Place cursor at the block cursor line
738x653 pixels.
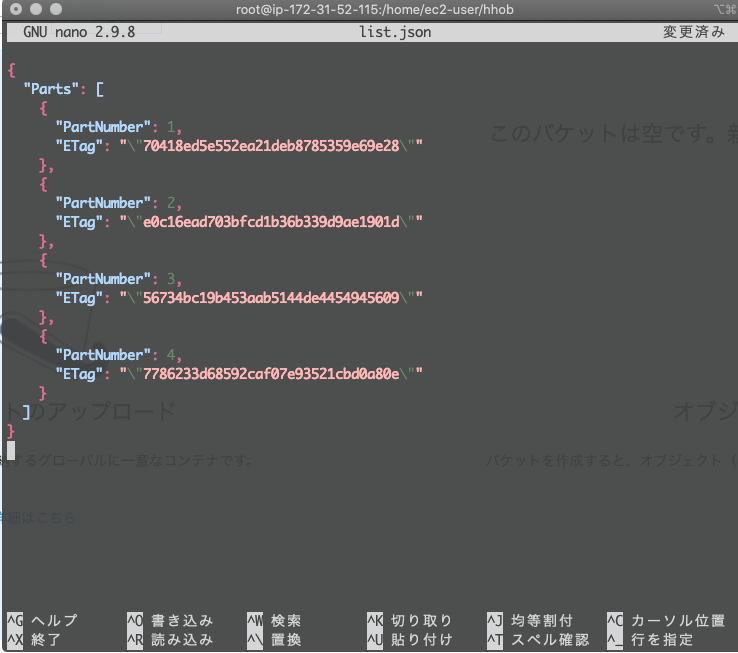click(x=11, y=450)
